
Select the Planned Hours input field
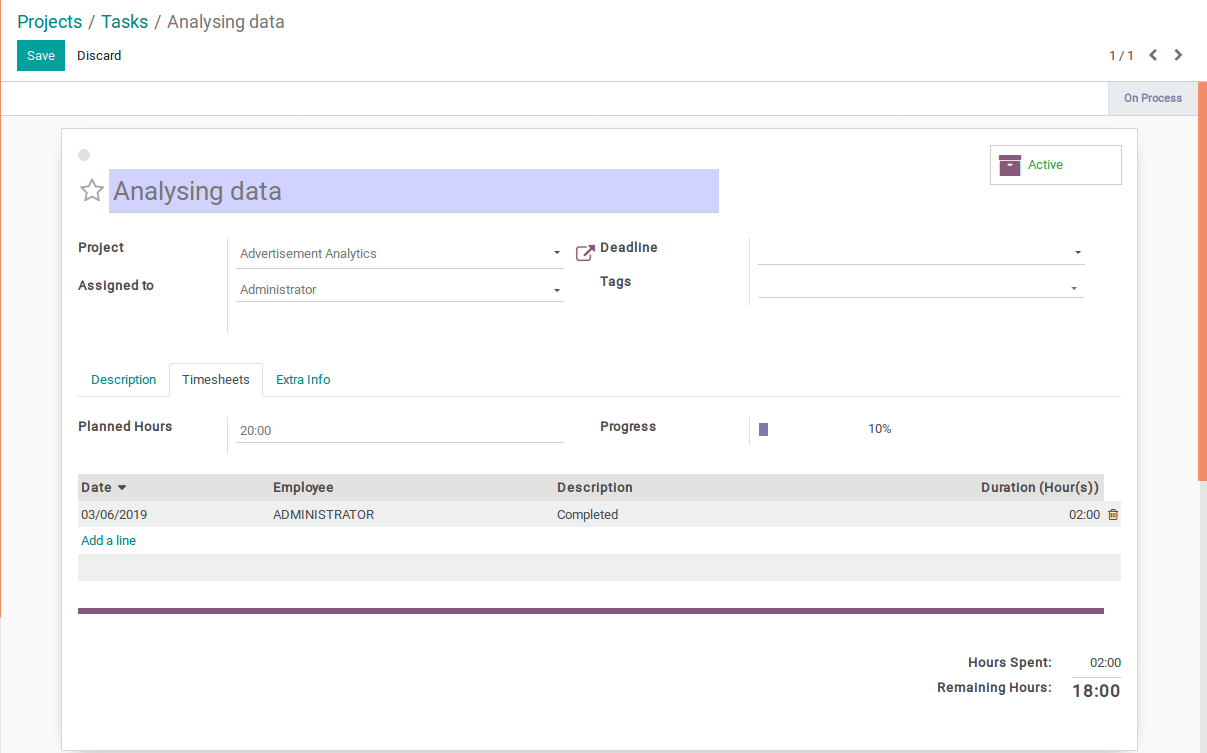coord(399,430)
